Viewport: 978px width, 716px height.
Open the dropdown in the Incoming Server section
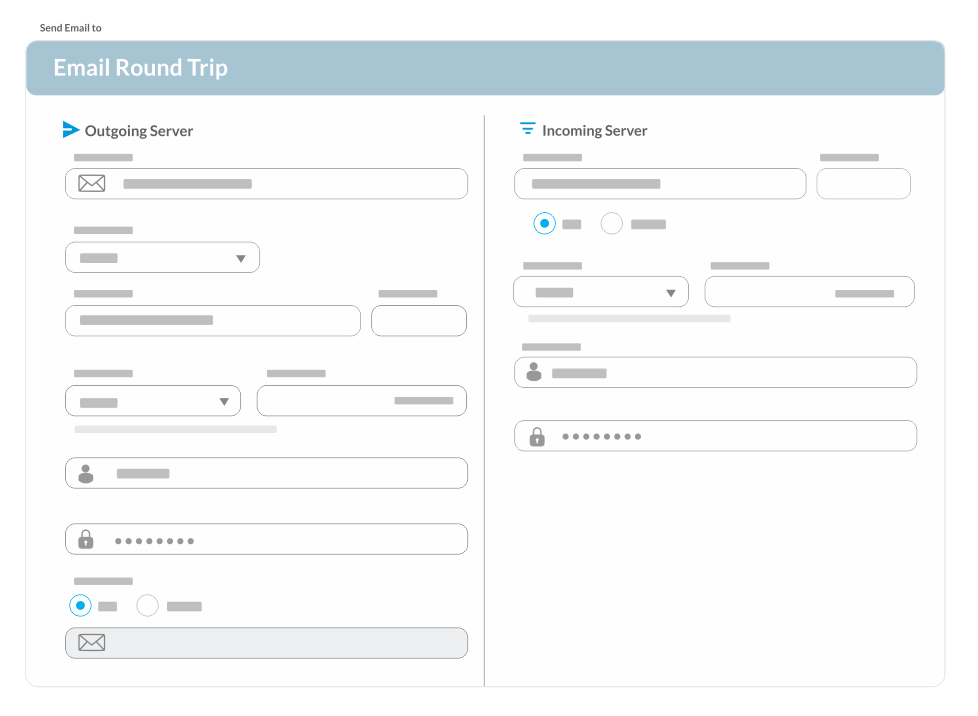pos(600,291)
